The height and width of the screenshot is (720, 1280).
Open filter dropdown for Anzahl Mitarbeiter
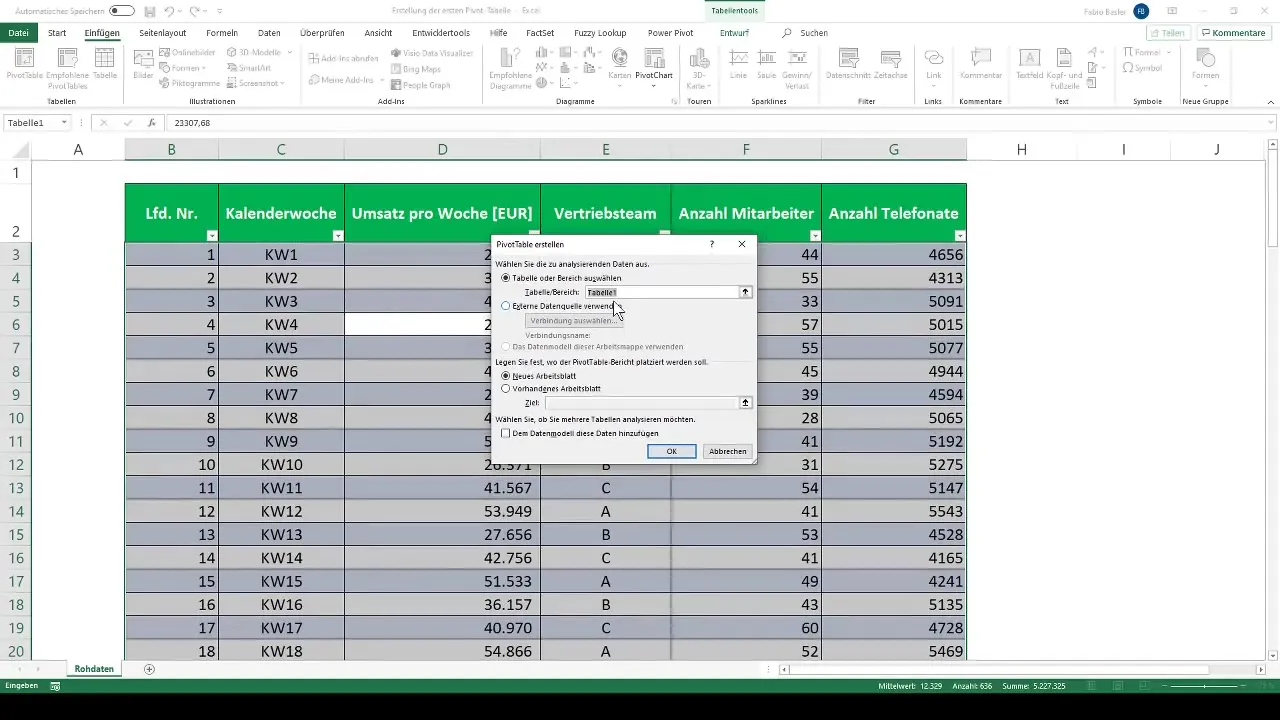tap(815, 236)
